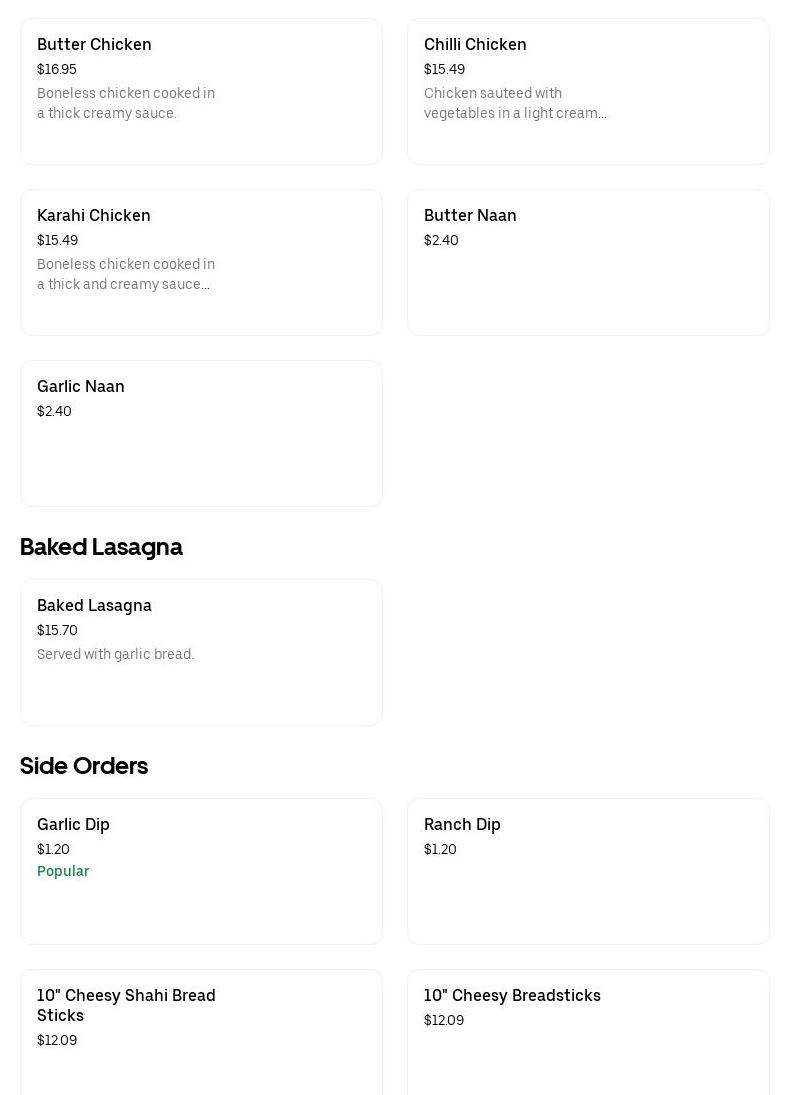The height and width of the screenshot is (1095, 804).
Task: Click the Chilli Chicken description text
Action: [x=515, y=103]
